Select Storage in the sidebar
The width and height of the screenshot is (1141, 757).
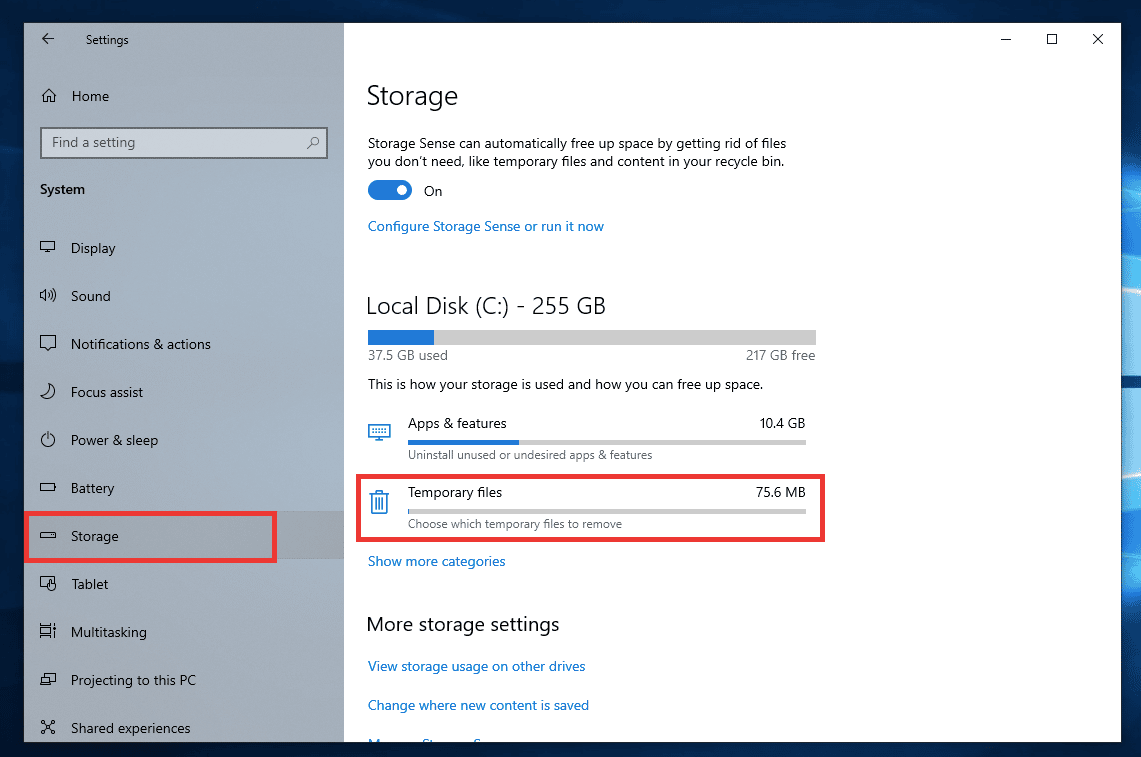pos(183,536)
